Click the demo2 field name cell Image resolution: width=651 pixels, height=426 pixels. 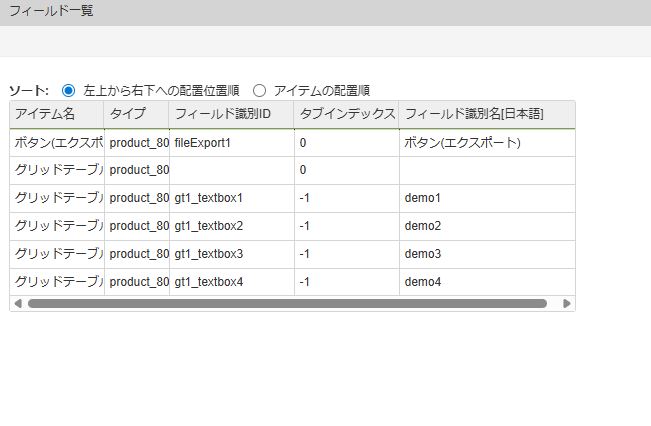pyautogui.click(x=485, y=226)
